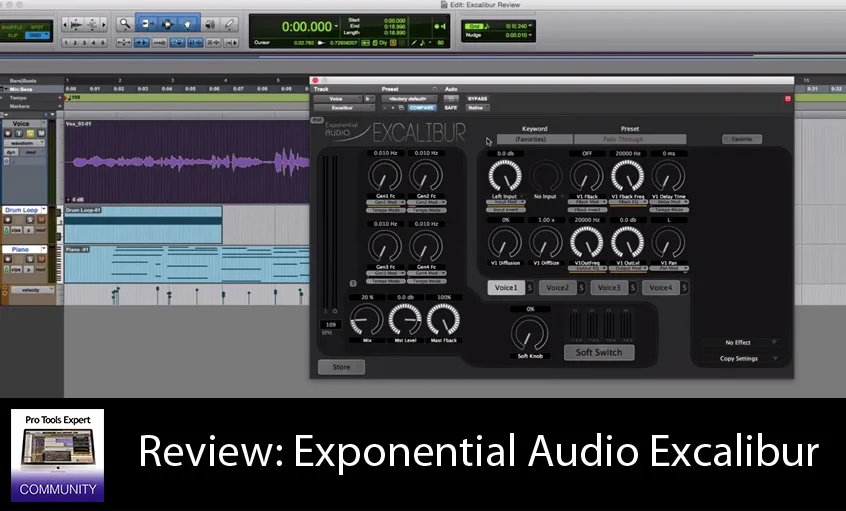Image resolution: width=846 pixels, height=511 pixels.
Task: Select the Scrubber speaker tool
Action: point(210,24)
